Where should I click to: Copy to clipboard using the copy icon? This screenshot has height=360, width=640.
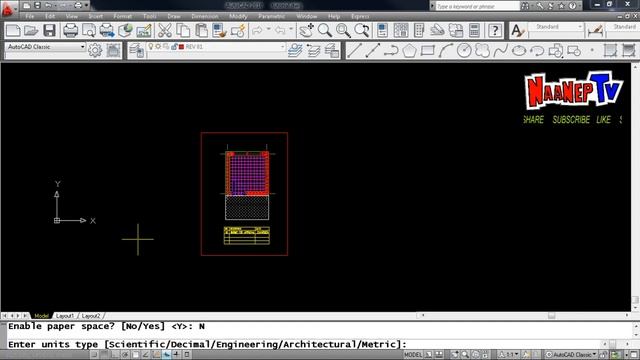click(183, 31)
